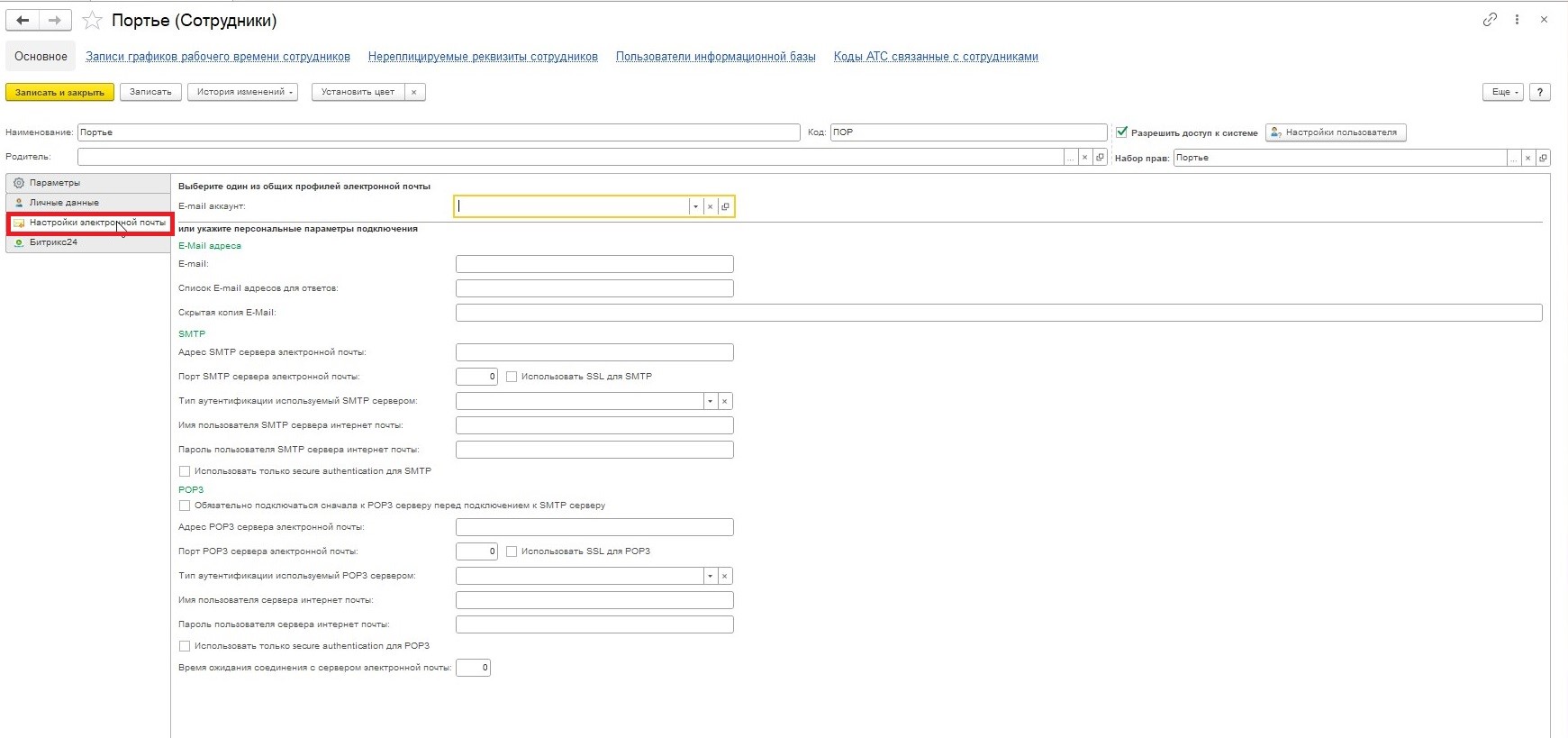This screenshot has width=1568, height=738.
Task: Go forward with the right arrow button
Action: tap(55, 20)
